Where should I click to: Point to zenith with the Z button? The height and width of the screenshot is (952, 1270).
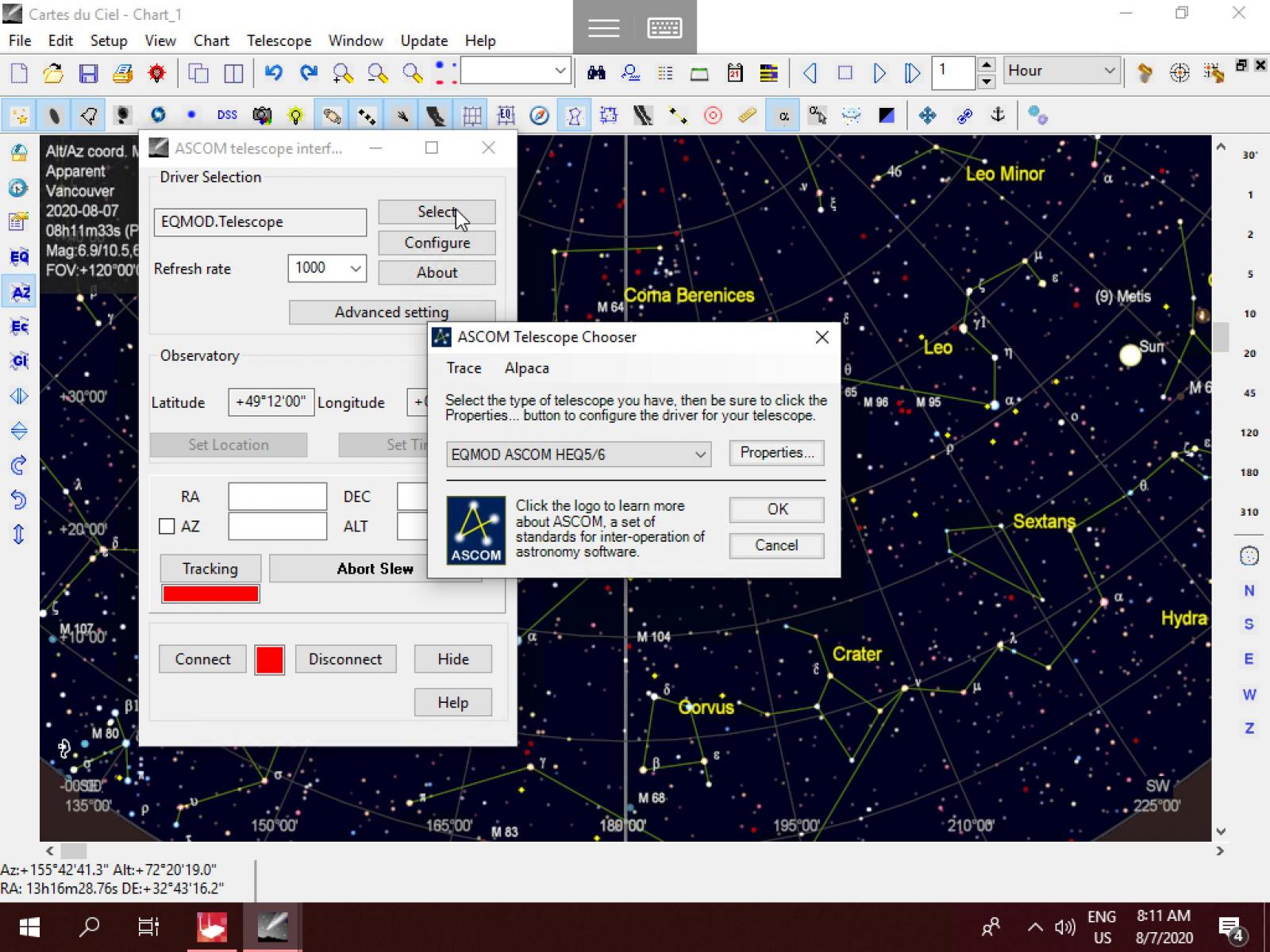click(x=1249, y=728)
